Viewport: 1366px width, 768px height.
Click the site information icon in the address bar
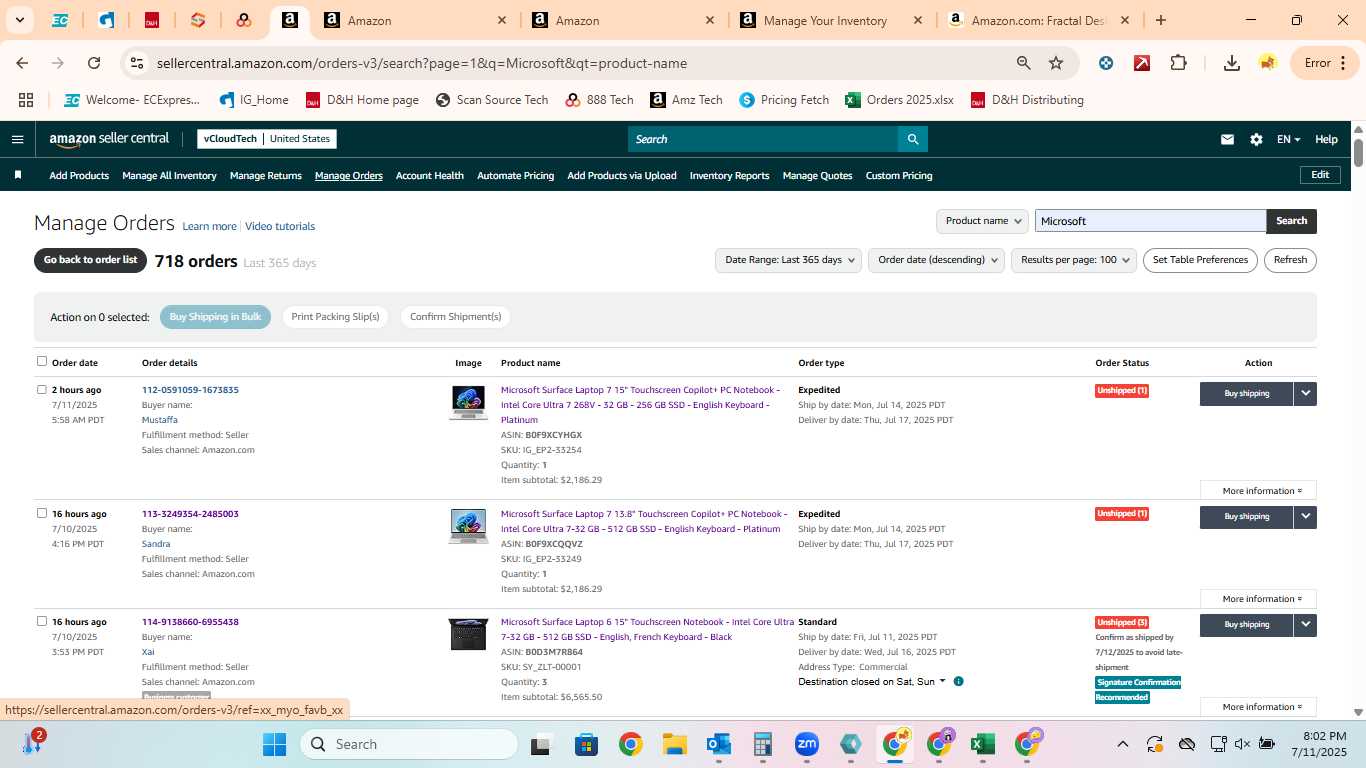point(137,63)
